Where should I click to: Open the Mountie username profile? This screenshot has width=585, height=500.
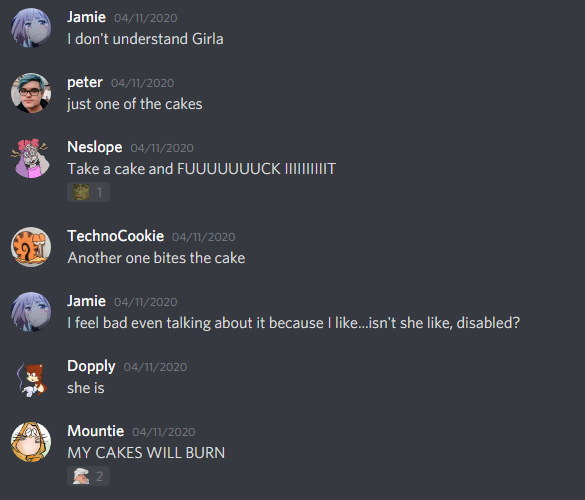pos(96,431)
